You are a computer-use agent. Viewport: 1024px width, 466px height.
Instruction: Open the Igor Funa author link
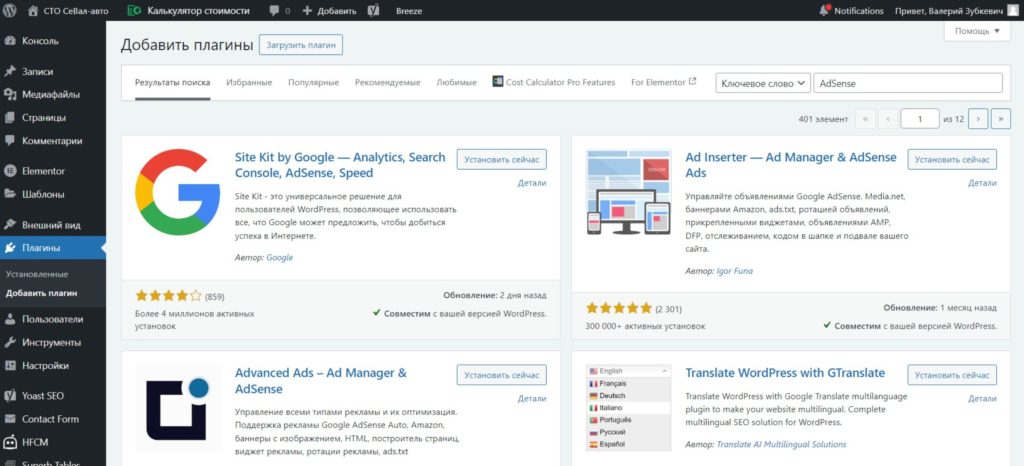[735, 271]
